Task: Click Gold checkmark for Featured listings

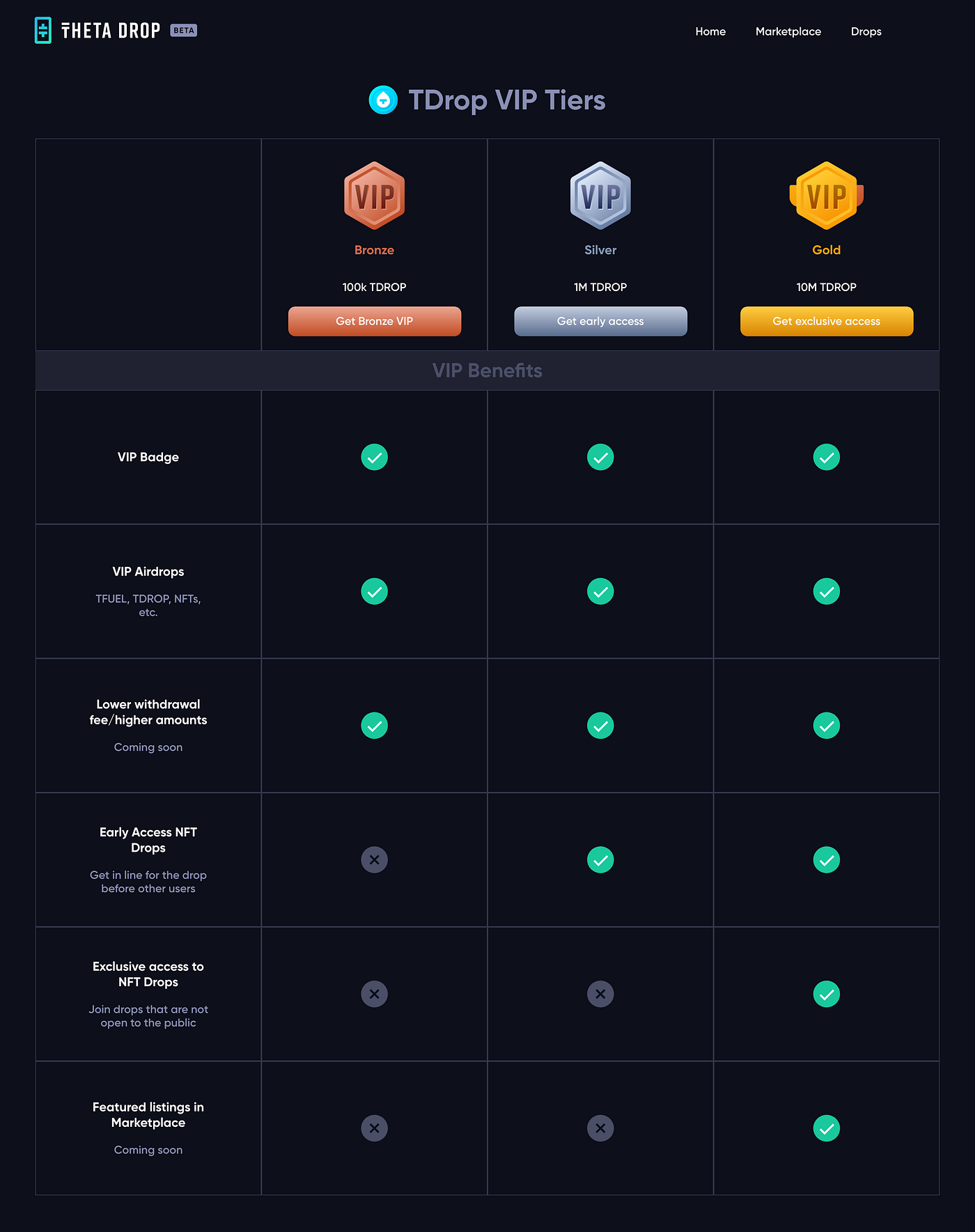Action: [x=827, y=1128]
